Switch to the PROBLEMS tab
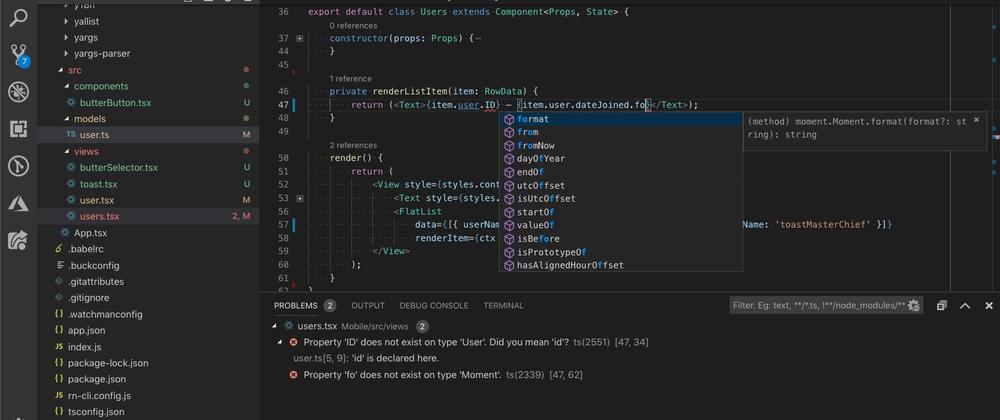The height and width of the screenshot is (420, 1000). click(x=295, y=306)
